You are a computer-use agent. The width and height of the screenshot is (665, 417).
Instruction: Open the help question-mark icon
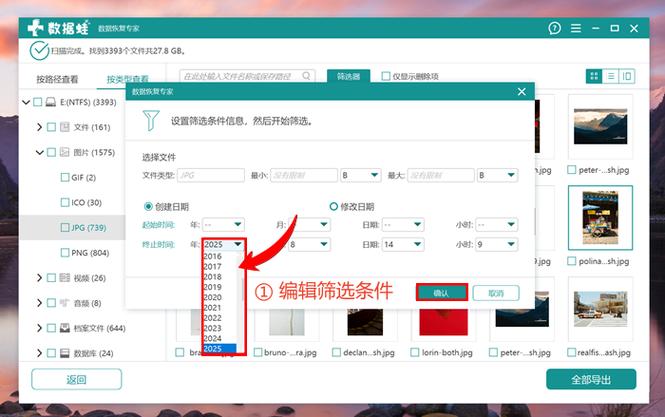coord(554,28)
